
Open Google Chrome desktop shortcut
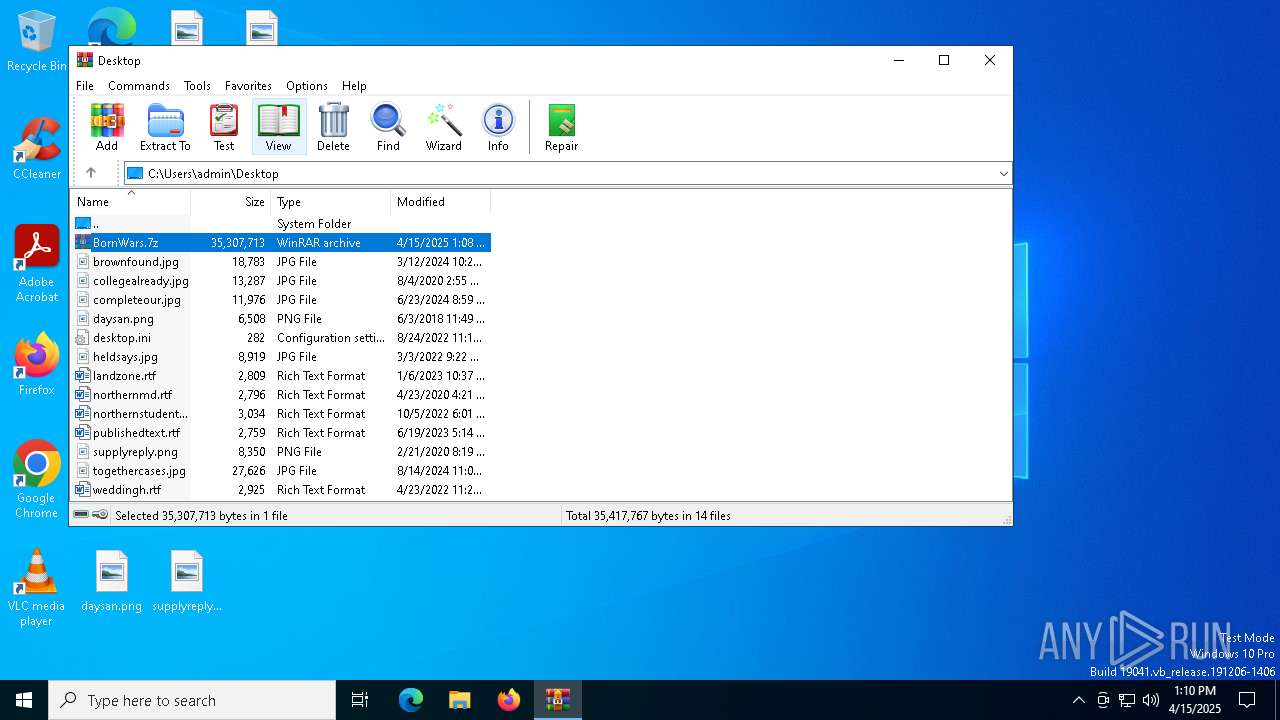37,479
